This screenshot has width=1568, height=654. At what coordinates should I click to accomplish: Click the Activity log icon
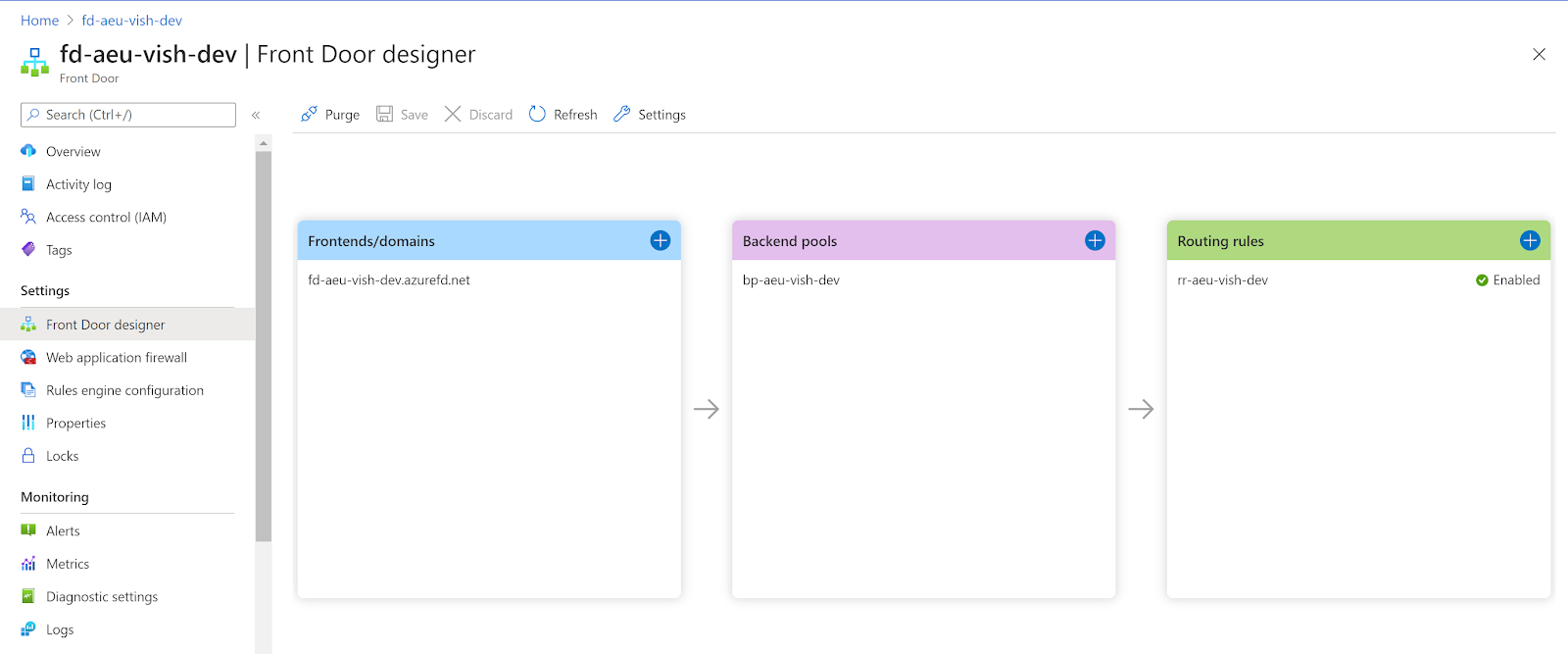coord(28,183)
